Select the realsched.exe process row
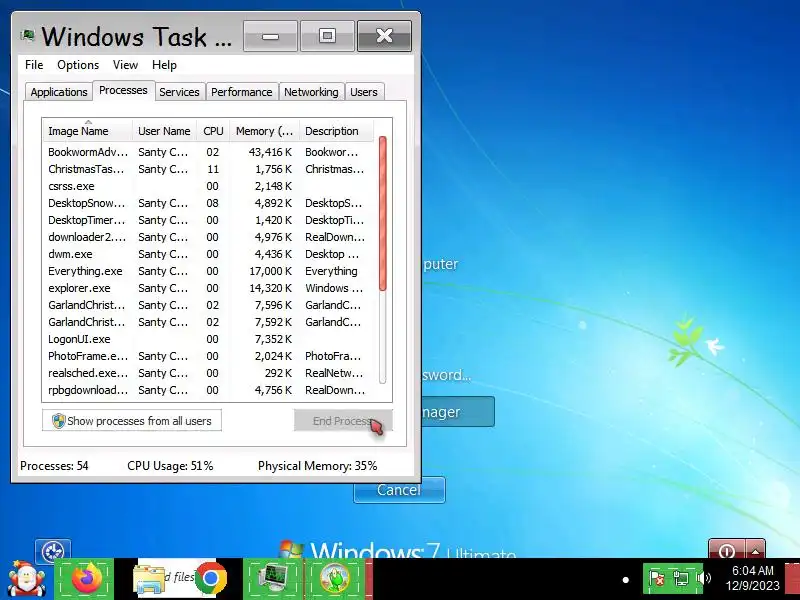This screenshot has height=600, width=800. [x=208, y=373]
